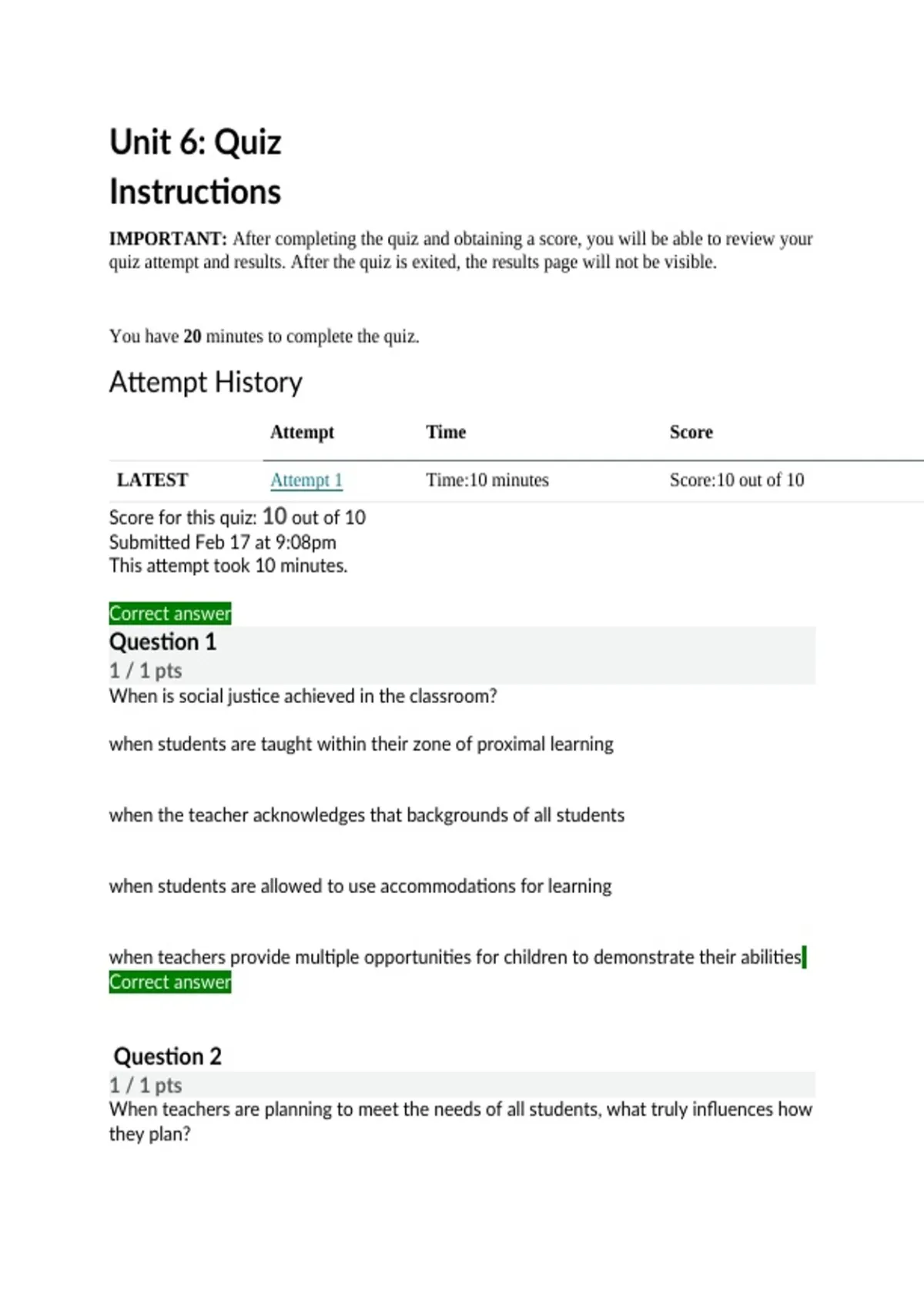
Task: Click the Unit 6: Quiz title
Action: click(196, 142)
